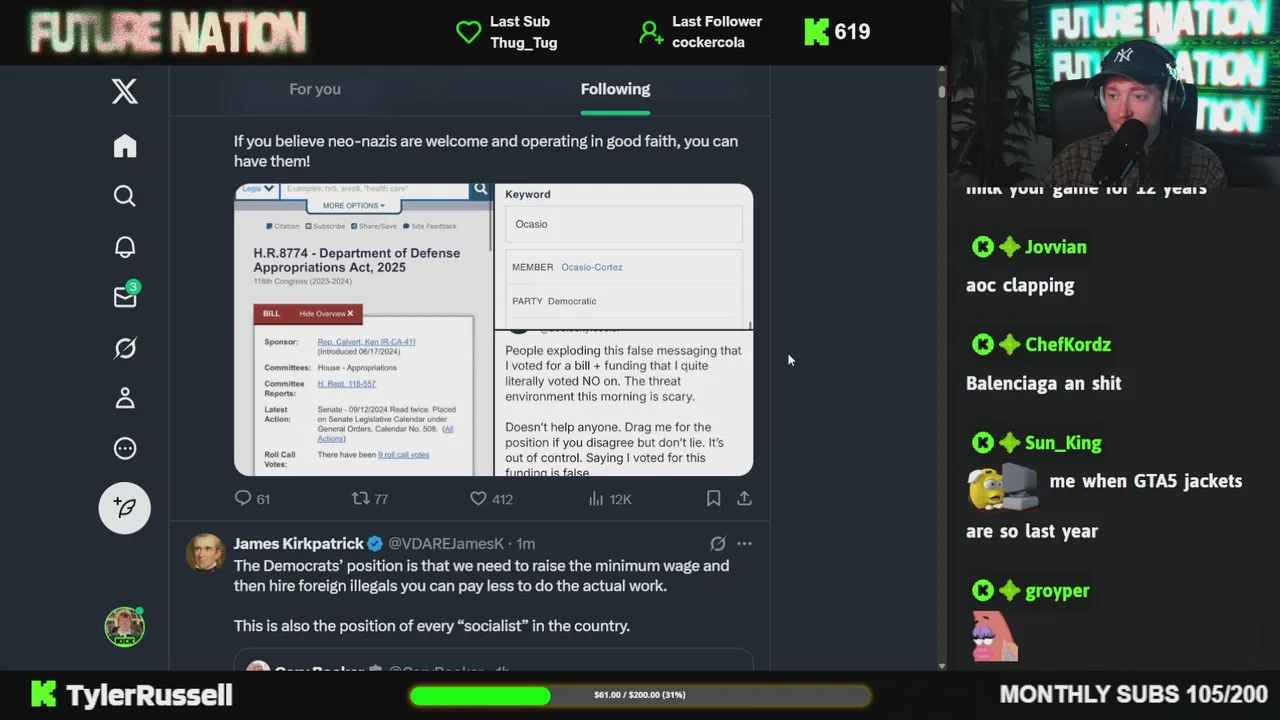The width and height of the screenshot is (1280, 720).
Task: Click the James Kirkpatrick verified badge
Action: (x=375, y=543)
